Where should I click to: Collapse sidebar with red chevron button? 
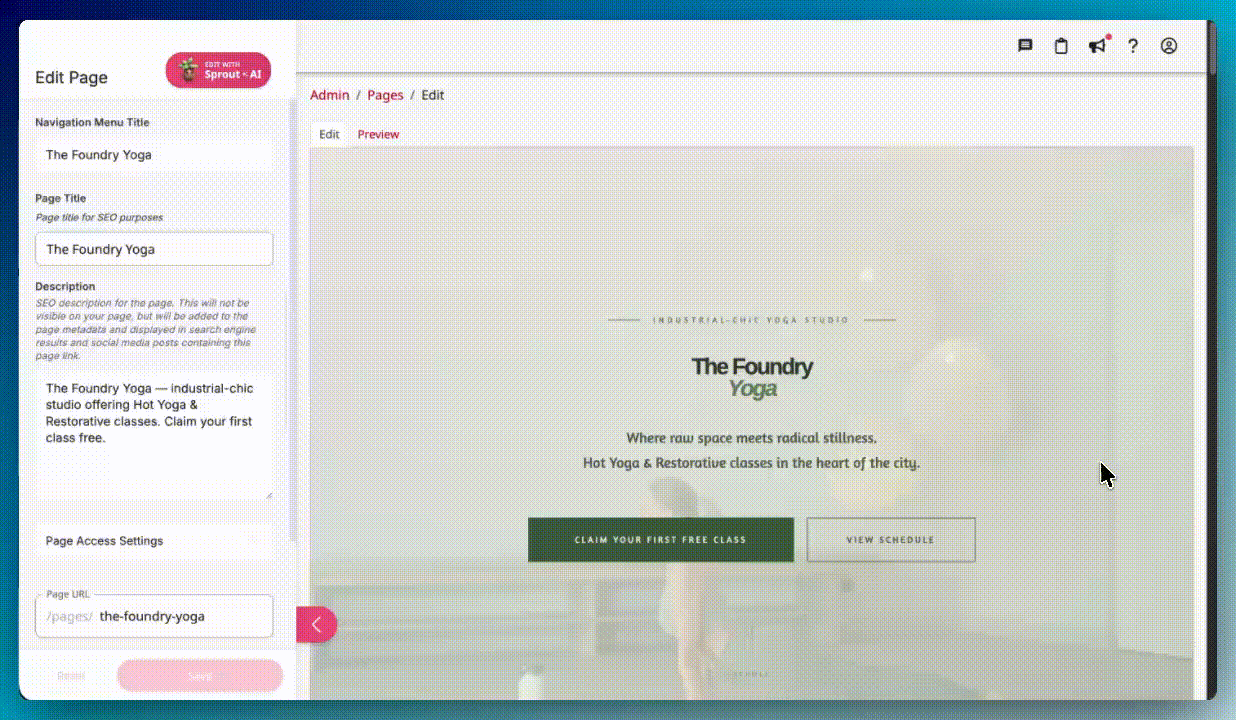click(x=316, y=625)
